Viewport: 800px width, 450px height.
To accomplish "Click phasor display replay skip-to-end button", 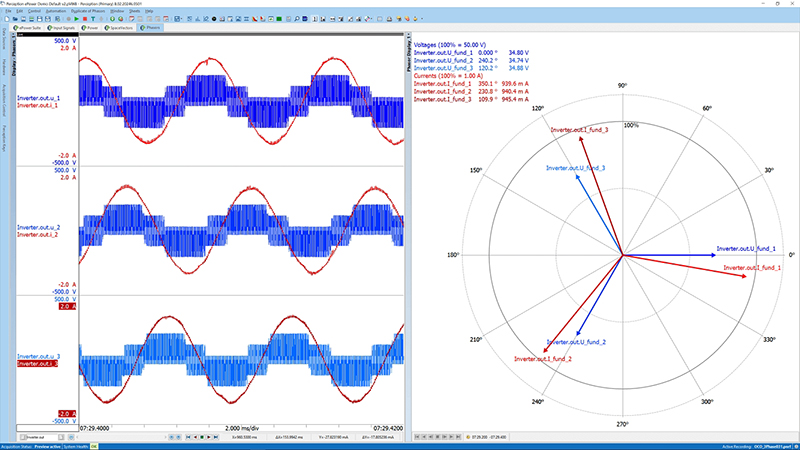I will pos(458,437).
